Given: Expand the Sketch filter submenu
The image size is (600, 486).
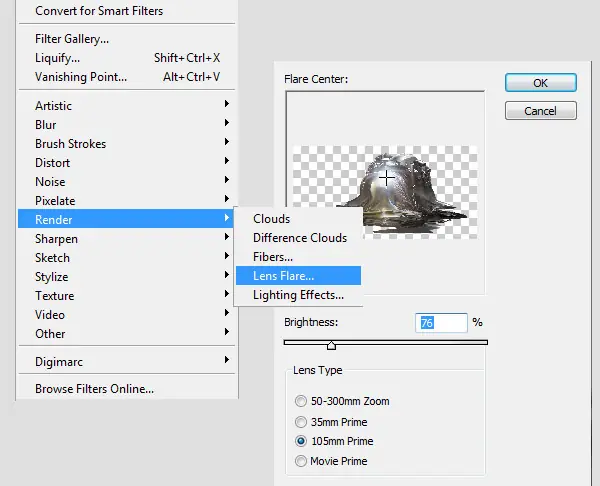Looking at the screenshot, I should pos(126,258).
